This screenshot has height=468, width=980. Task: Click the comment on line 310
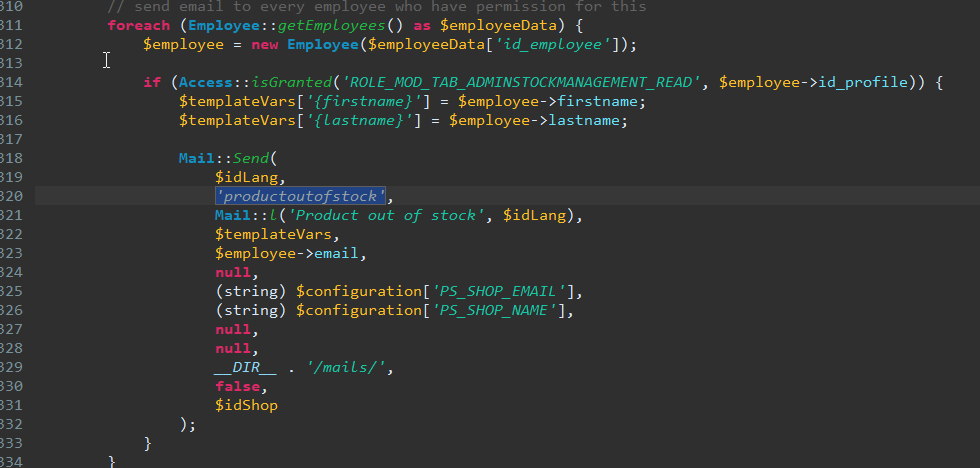pyautogui.click(x=377, y=7)
